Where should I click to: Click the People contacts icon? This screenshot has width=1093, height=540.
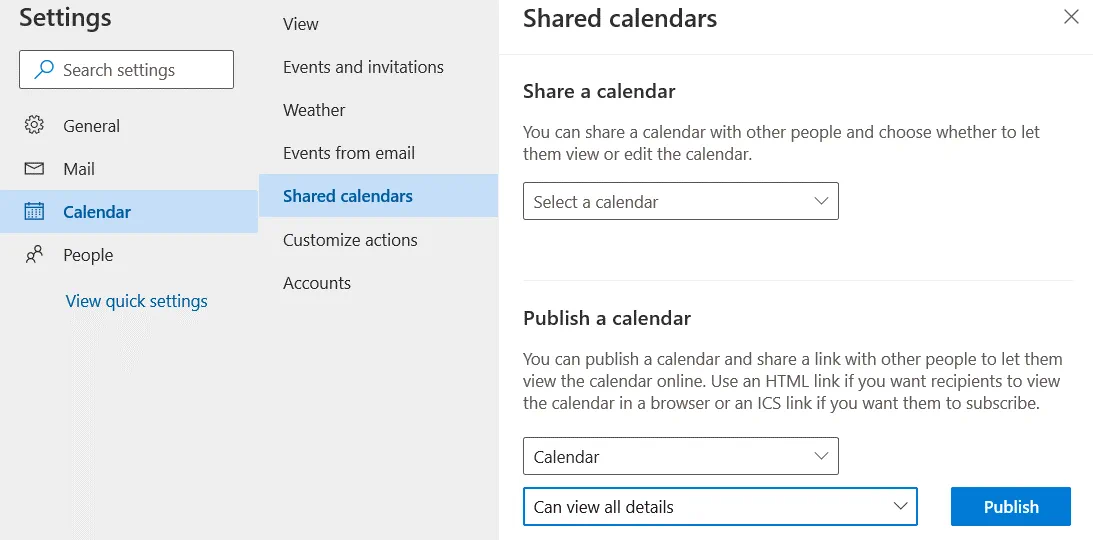(x=34, y=255)
